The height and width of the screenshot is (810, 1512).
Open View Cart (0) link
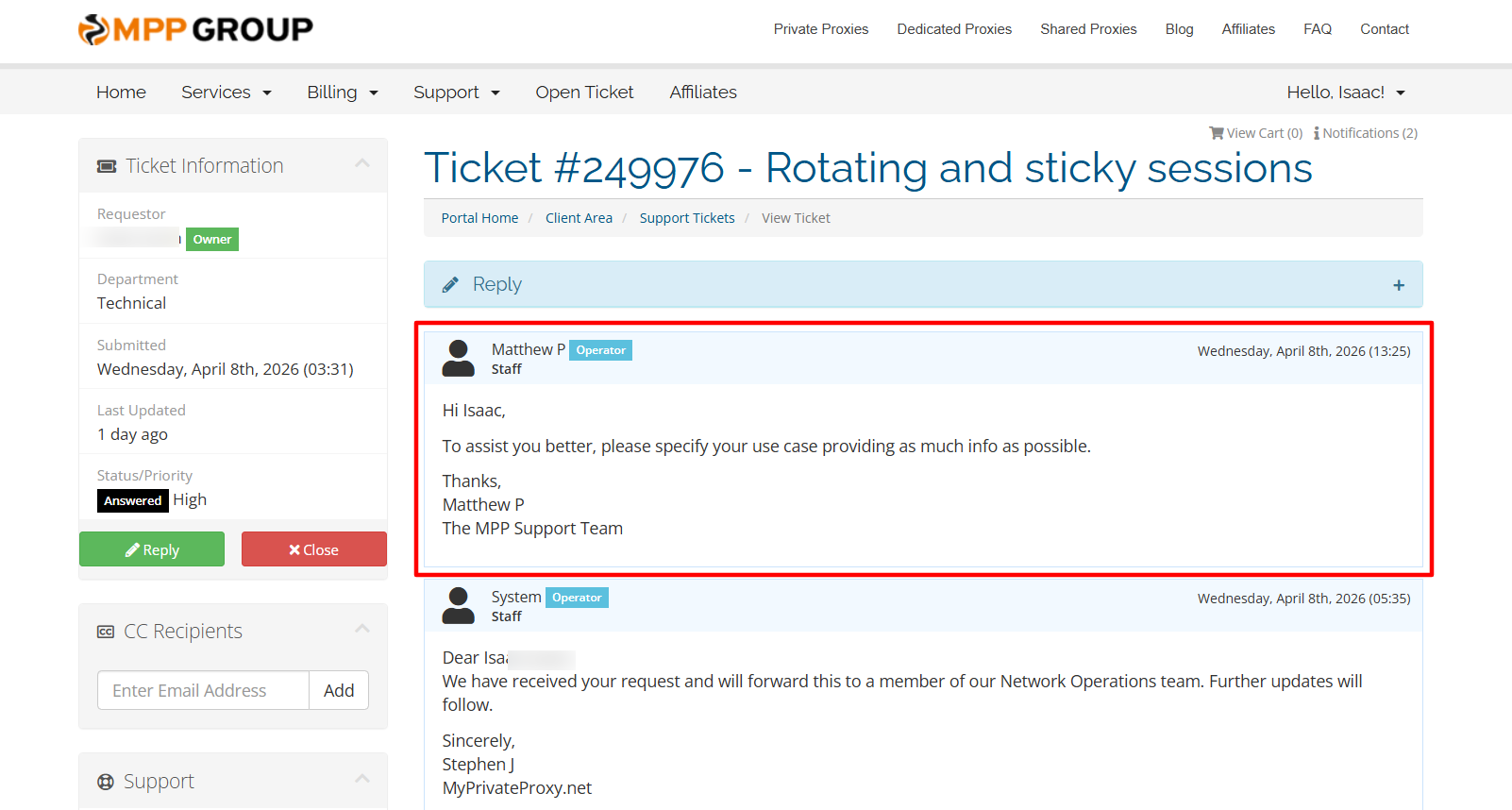click(1256, 133)
